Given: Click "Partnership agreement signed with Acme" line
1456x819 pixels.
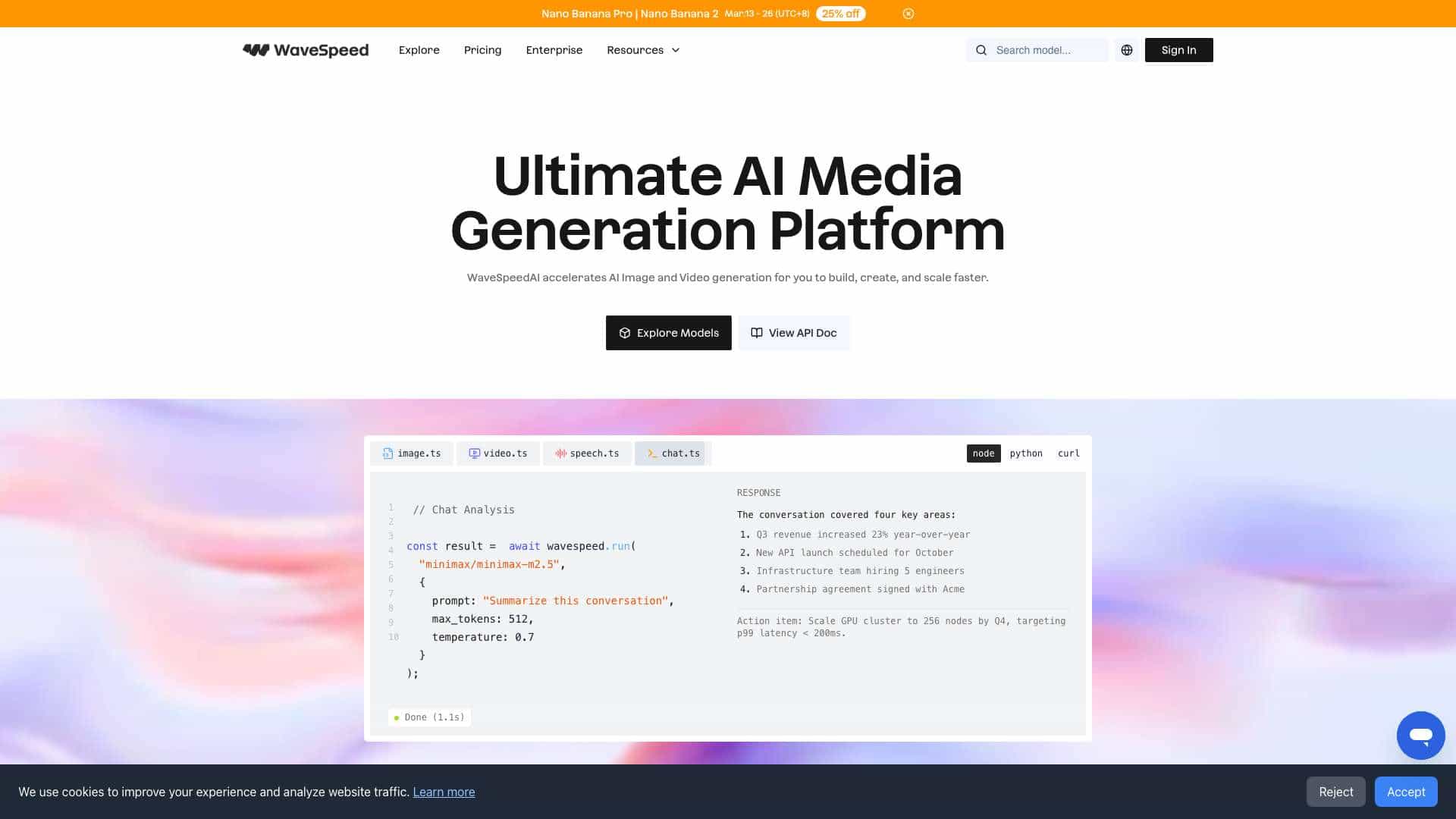Looking at the screenshot, I should 860,589.
